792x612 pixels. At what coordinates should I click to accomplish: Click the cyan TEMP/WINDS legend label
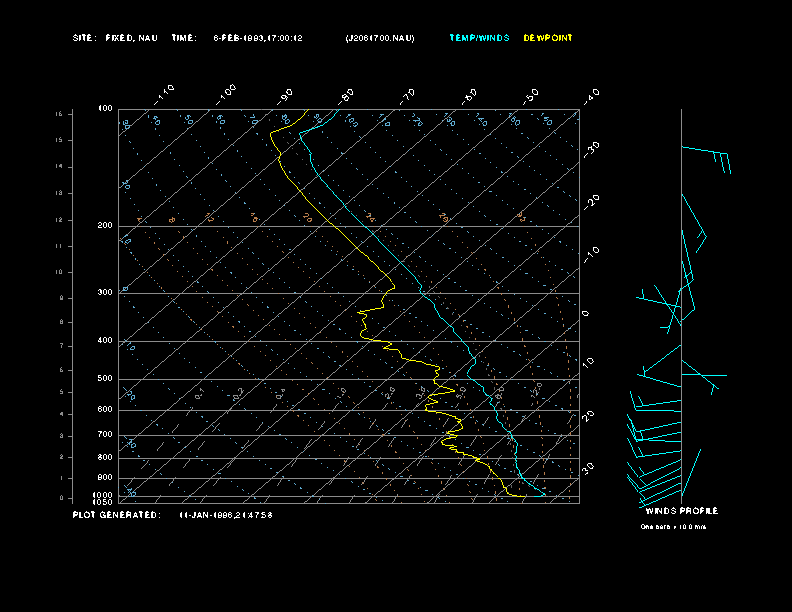tap(479, 38)
